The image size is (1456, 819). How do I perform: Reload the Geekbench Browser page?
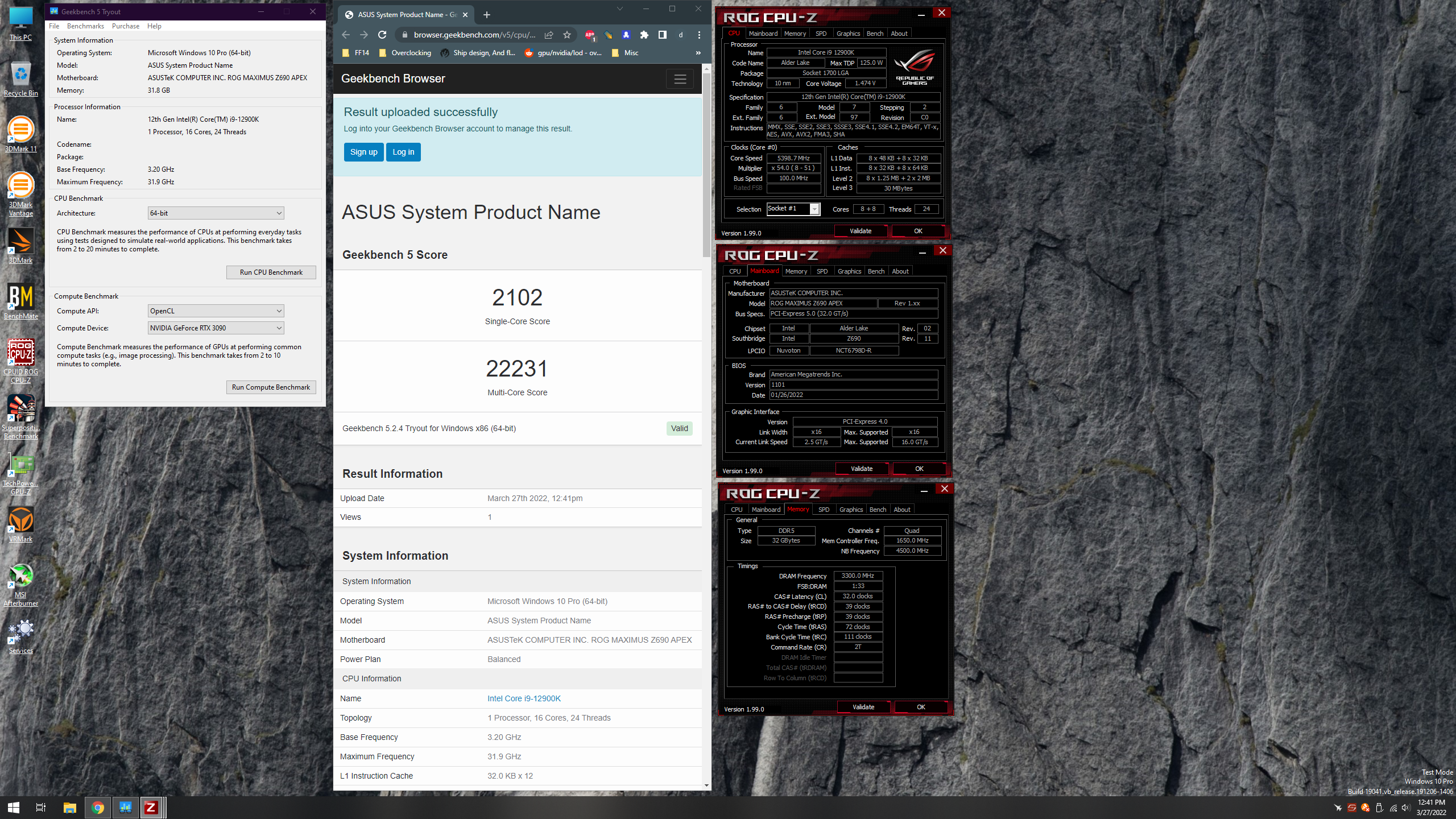[382, 35]
